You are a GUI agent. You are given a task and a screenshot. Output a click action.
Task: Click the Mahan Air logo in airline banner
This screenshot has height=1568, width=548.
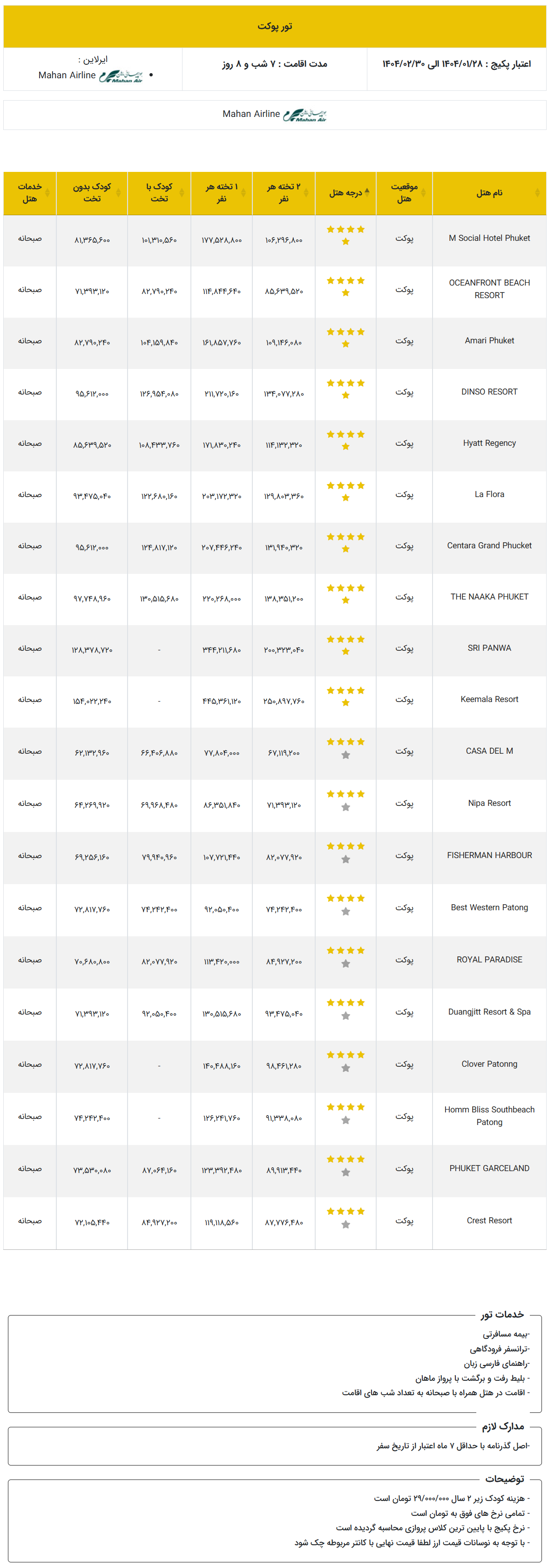(304, 115)
